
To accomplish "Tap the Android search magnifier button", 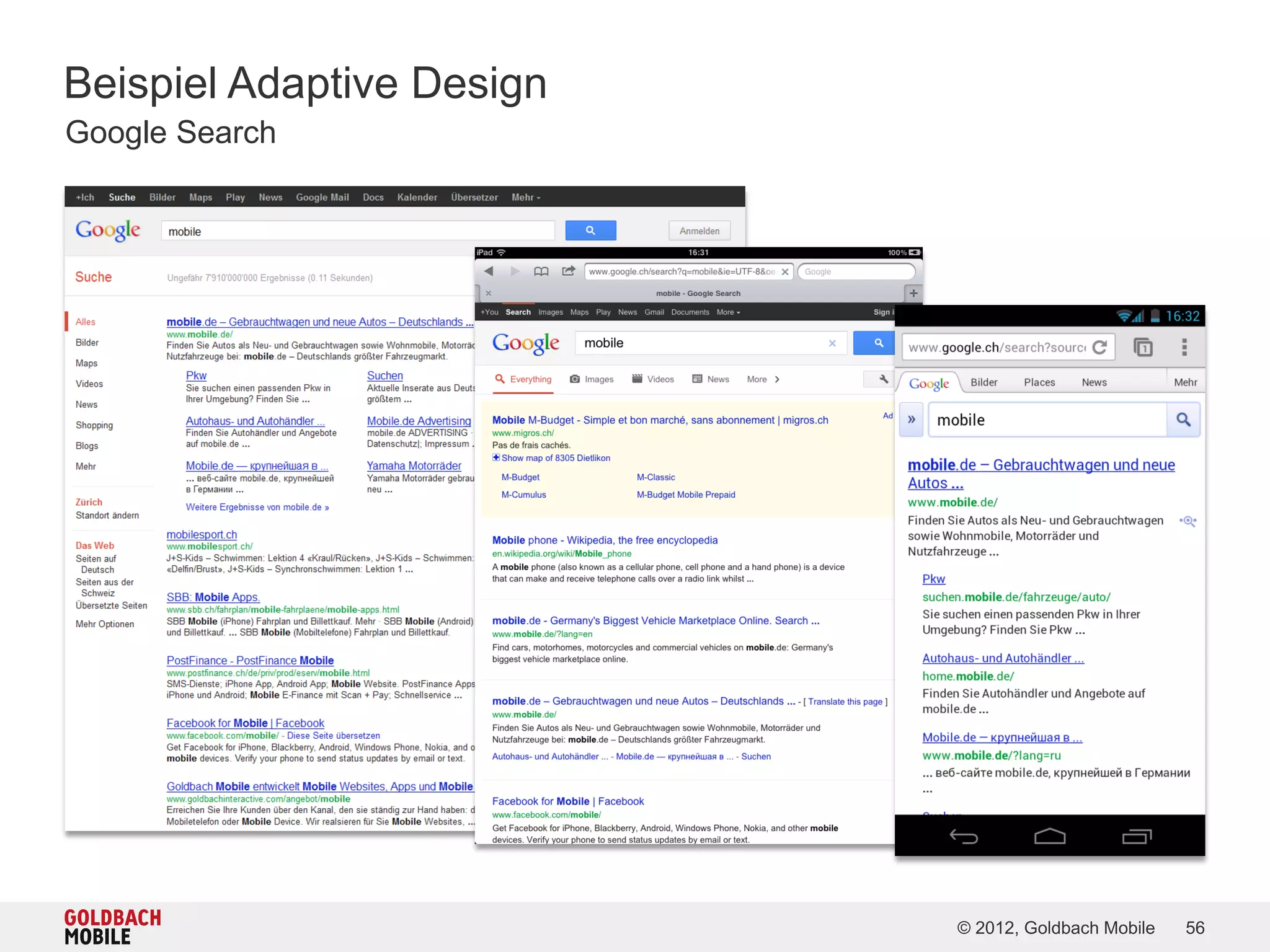I will click(x=1183, y=420).
